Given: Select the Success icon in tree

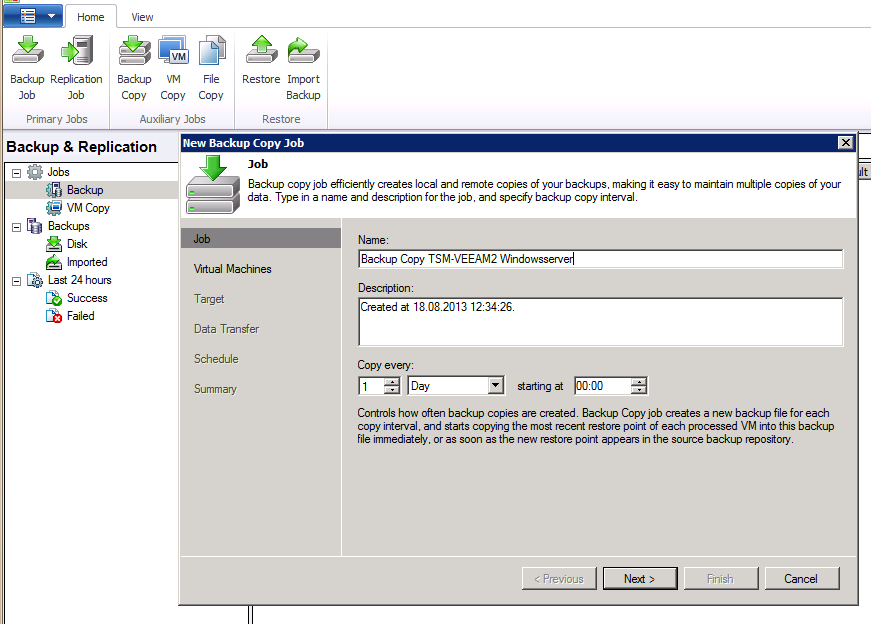Looking at the screenshot, I should pos(54,298).
